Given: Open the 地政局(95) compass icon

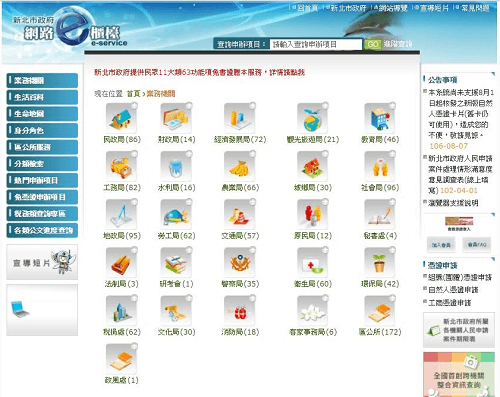Looking at the screenshot, I should pos(121,214).
